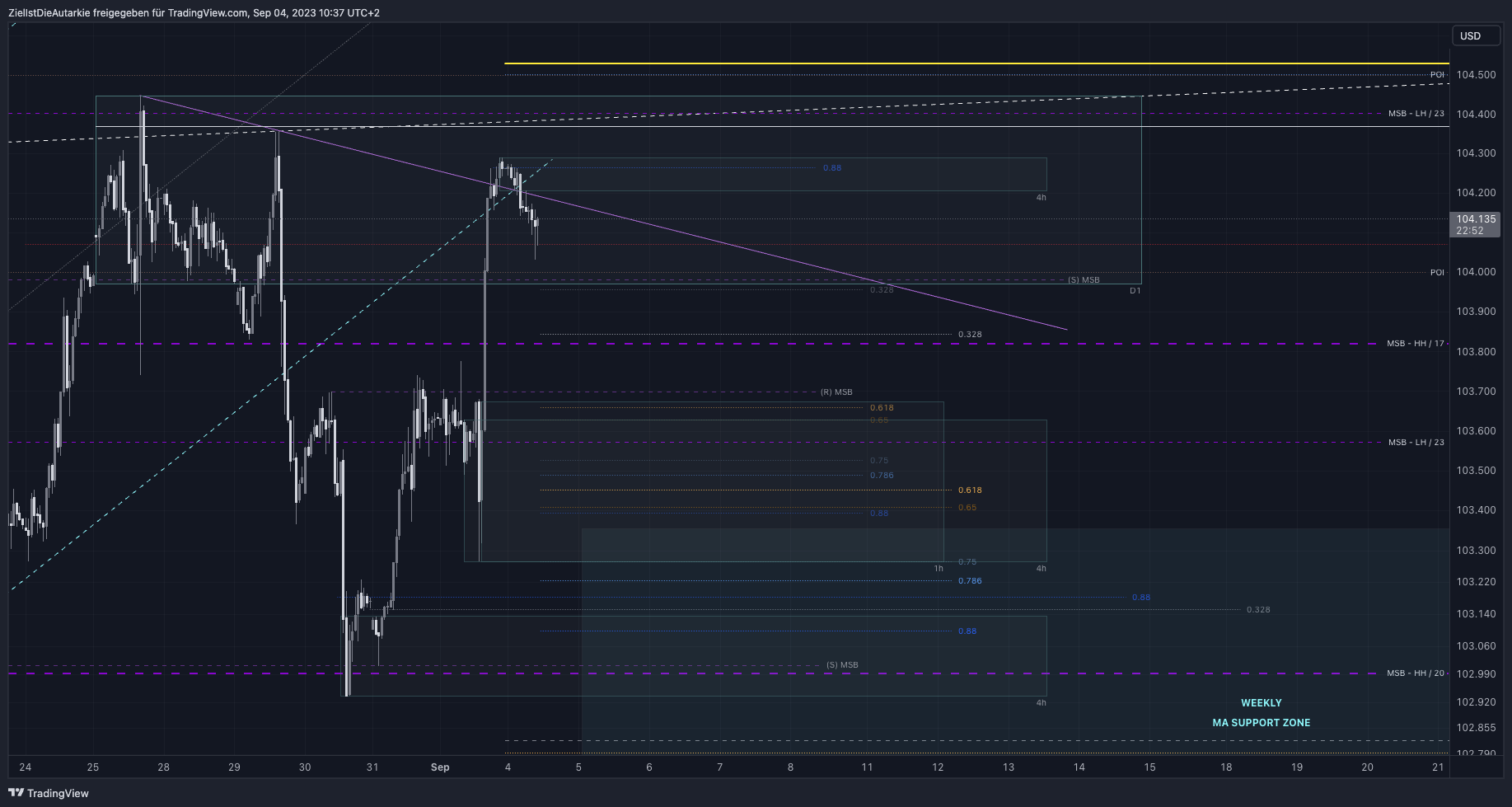Click date 24 on the time axis
Image resolution: width=1512 pixels, height=807 pixels.
tap(26, 767)
